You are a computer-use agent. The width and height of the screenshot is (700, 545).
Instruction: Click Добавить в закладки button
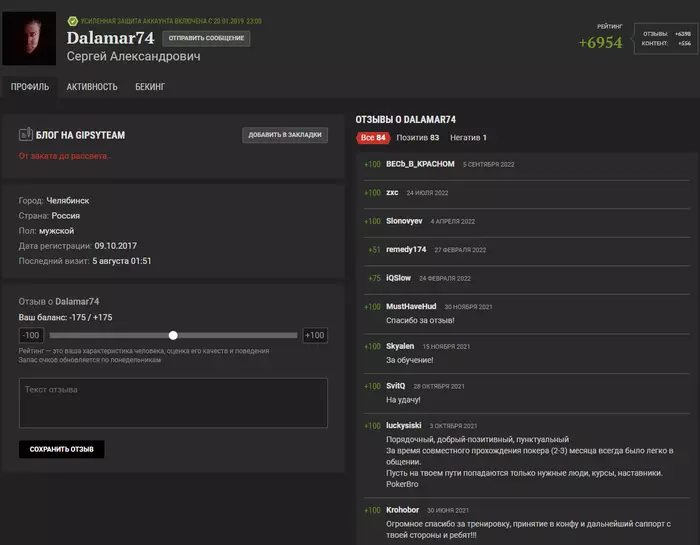(x=285, y=135)
